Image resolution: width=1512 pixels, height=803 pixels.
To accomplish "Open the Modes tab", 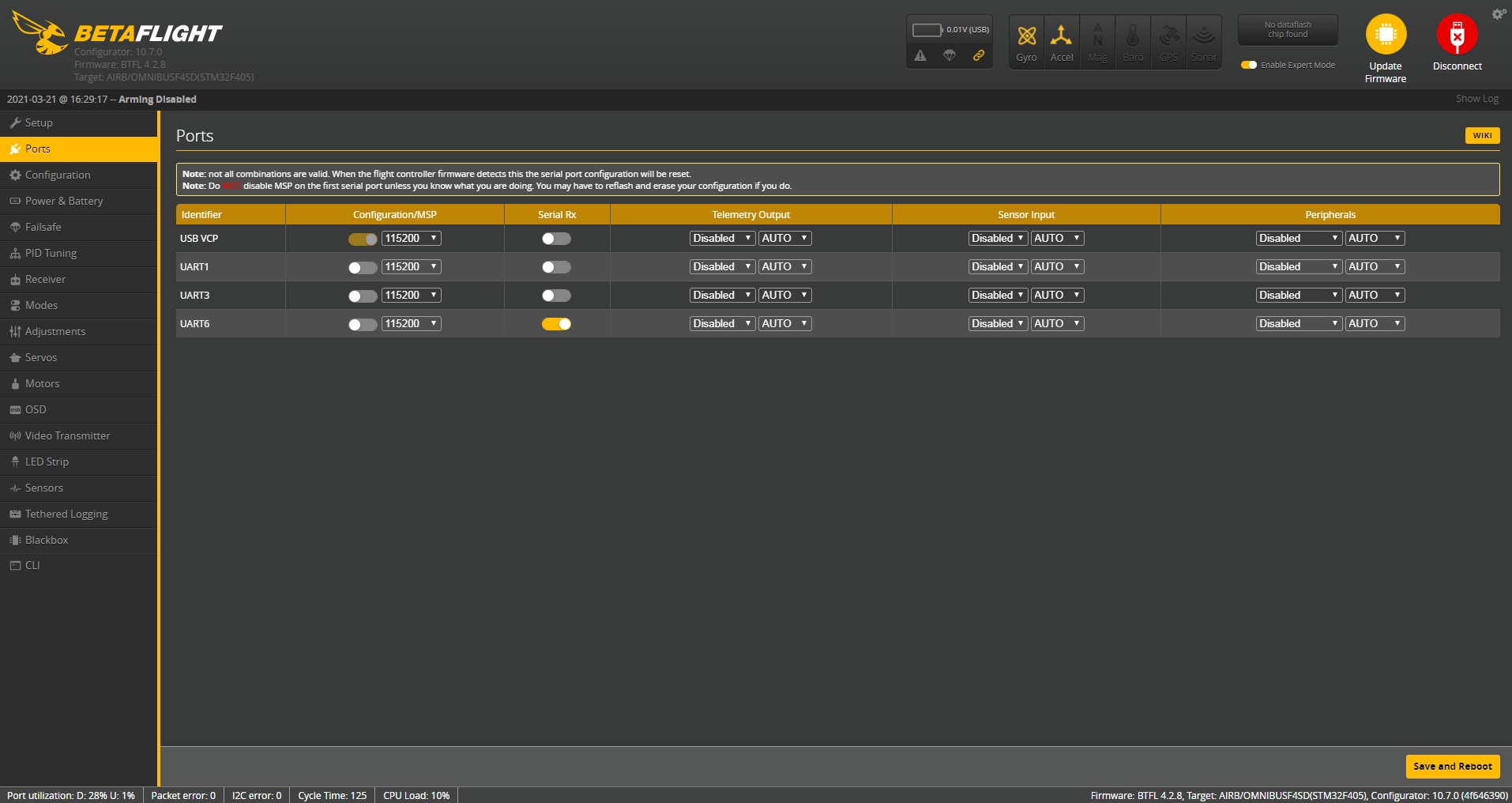I will point(79,305).
